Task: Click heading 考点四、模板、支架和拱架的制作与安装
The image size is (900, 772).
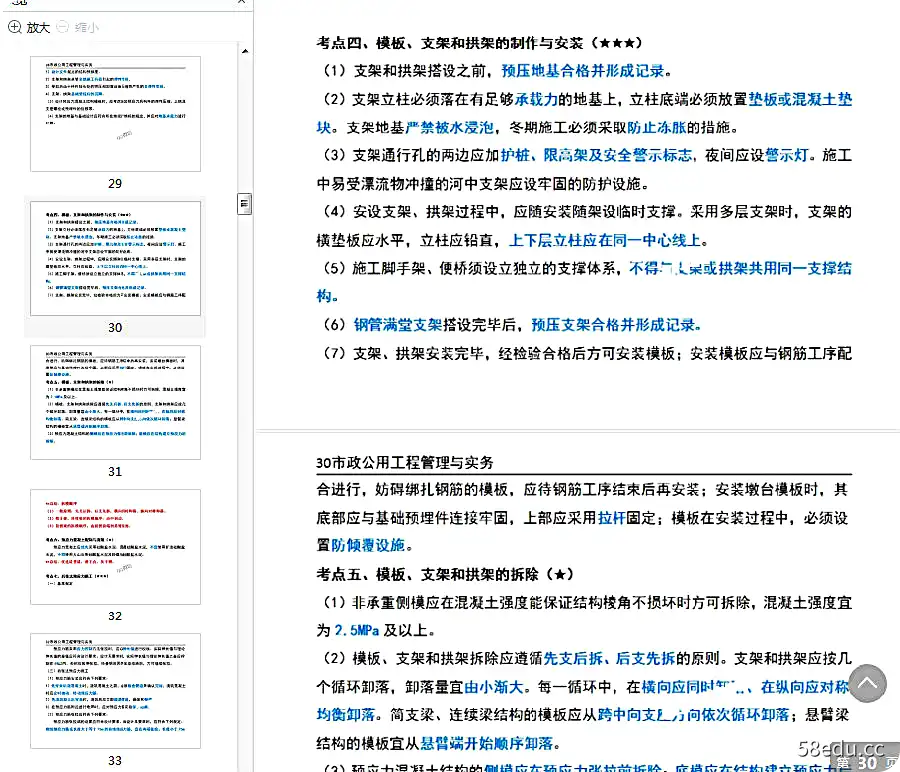Action: click(449, 43)
